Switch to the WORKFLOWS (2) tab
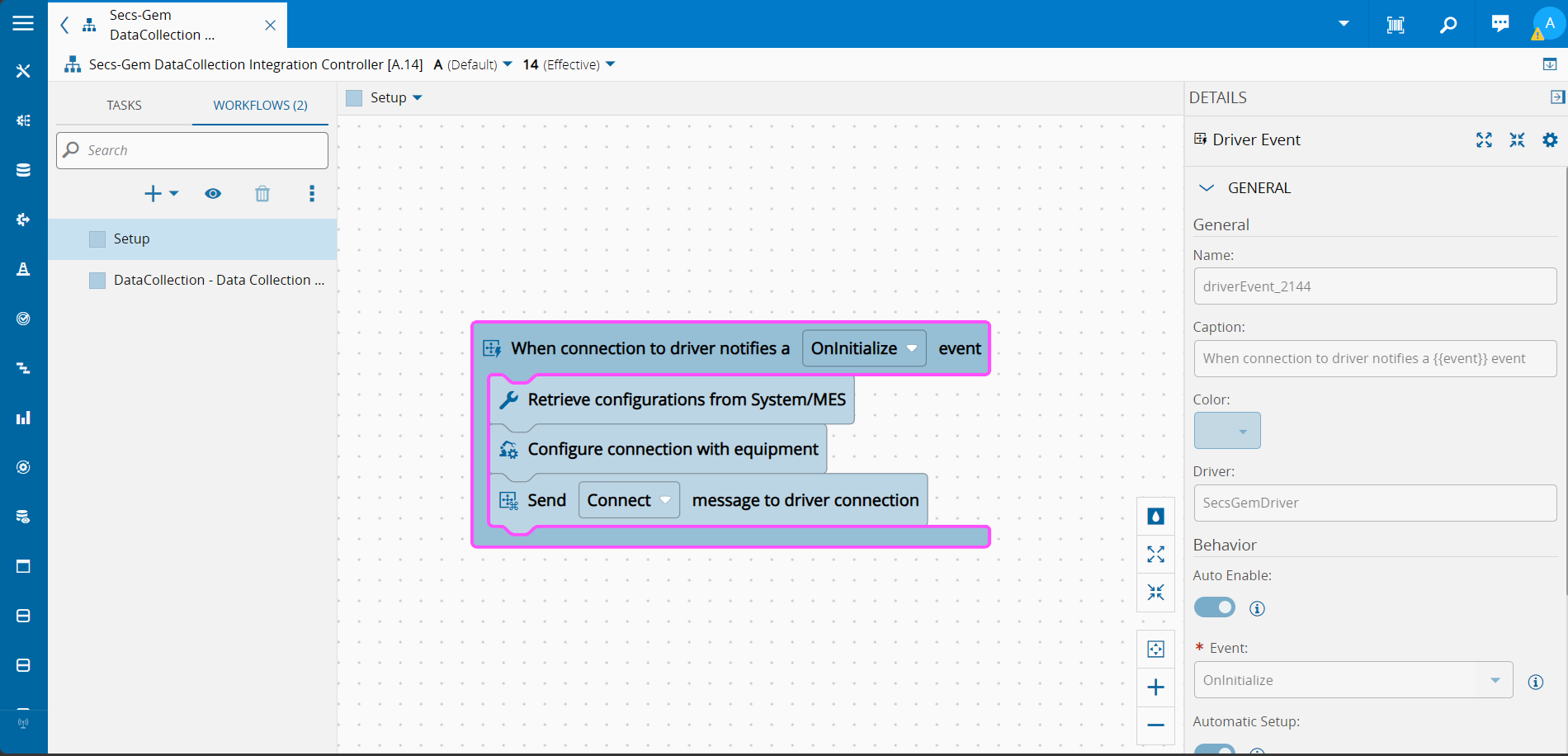 (261, 105)
